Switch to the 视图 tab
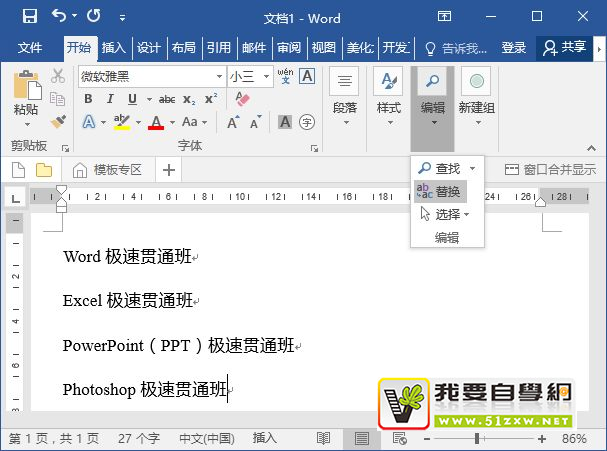Screen dimensions: 607x451 324,48
